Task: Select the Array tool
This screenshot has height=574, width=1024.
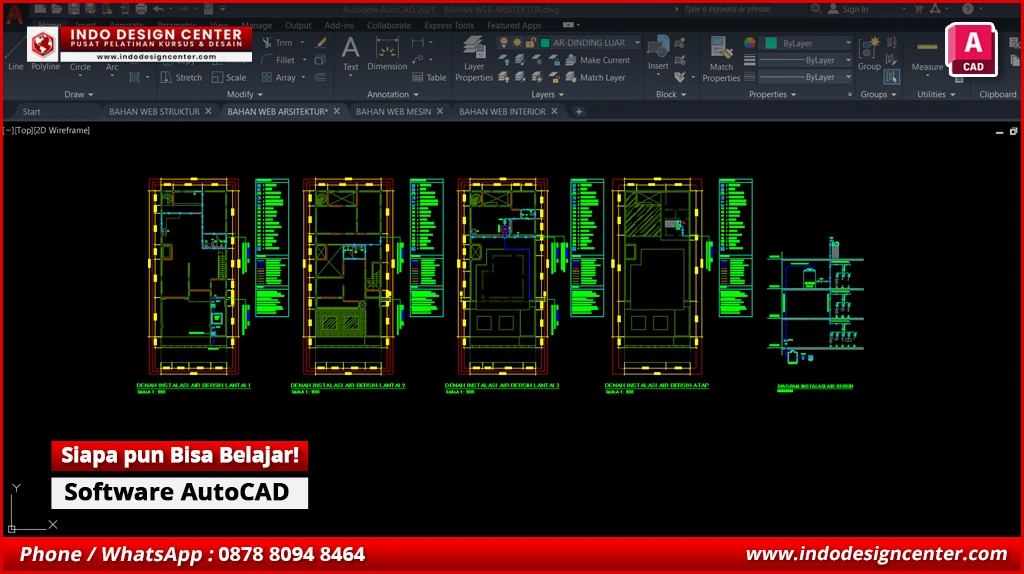Action: pyautogui.click(x=279, y=77)
